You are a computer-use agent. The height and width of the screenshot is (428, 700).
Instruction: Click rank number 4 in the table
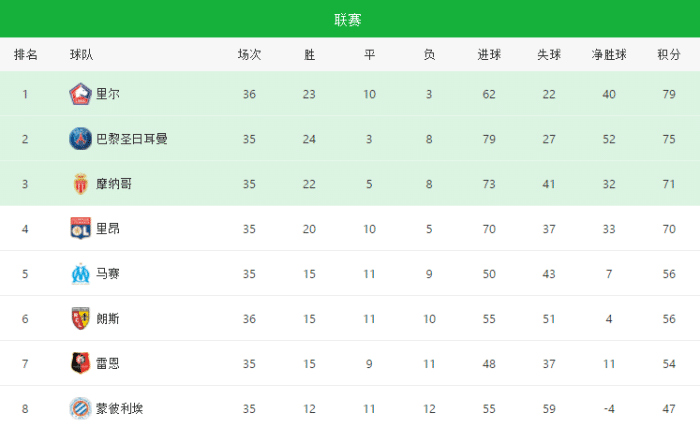coord(26,228)
